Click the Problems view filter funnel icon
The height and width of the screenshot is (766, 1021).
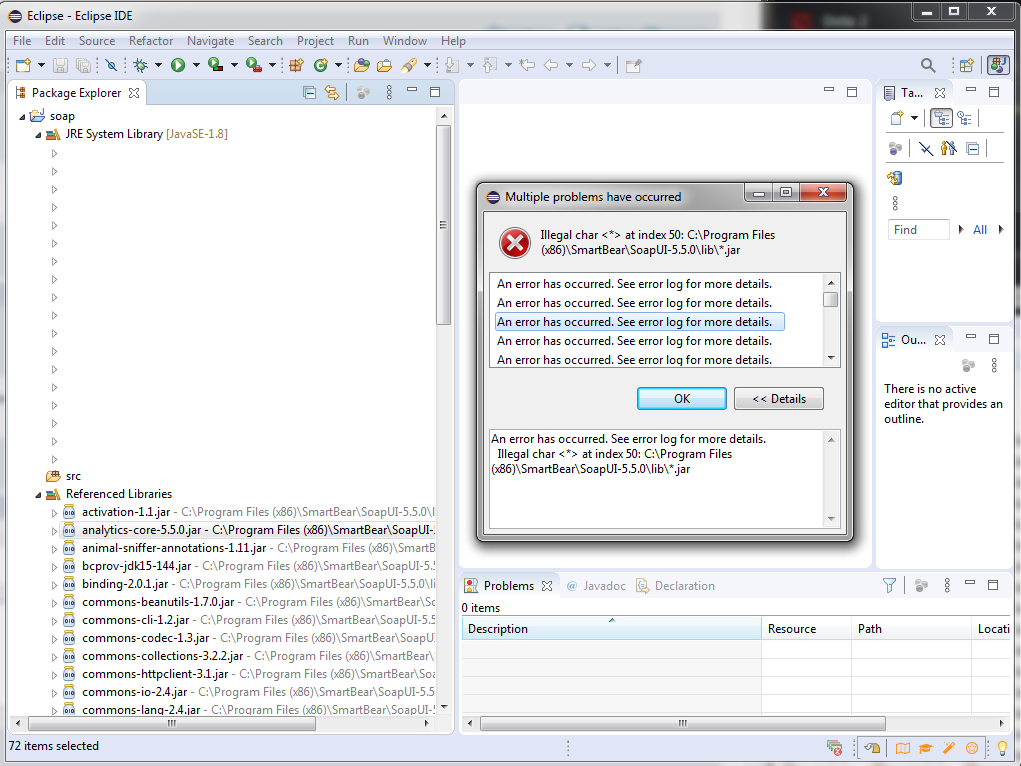[x=889, y=586]
